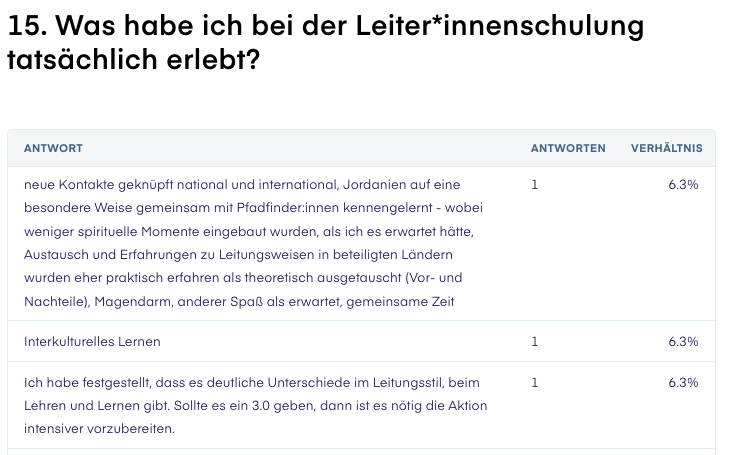The image size is (732, 455).
Task: Click the ANTWORTEN column header
Action: [x=568, y=148]
